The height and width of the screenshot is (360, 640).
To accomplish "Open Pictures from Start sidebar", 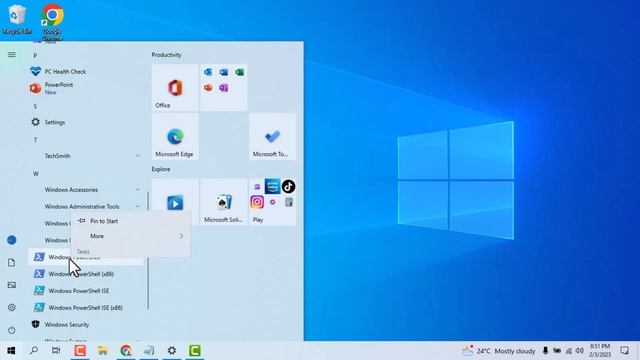I will (12, 285).
